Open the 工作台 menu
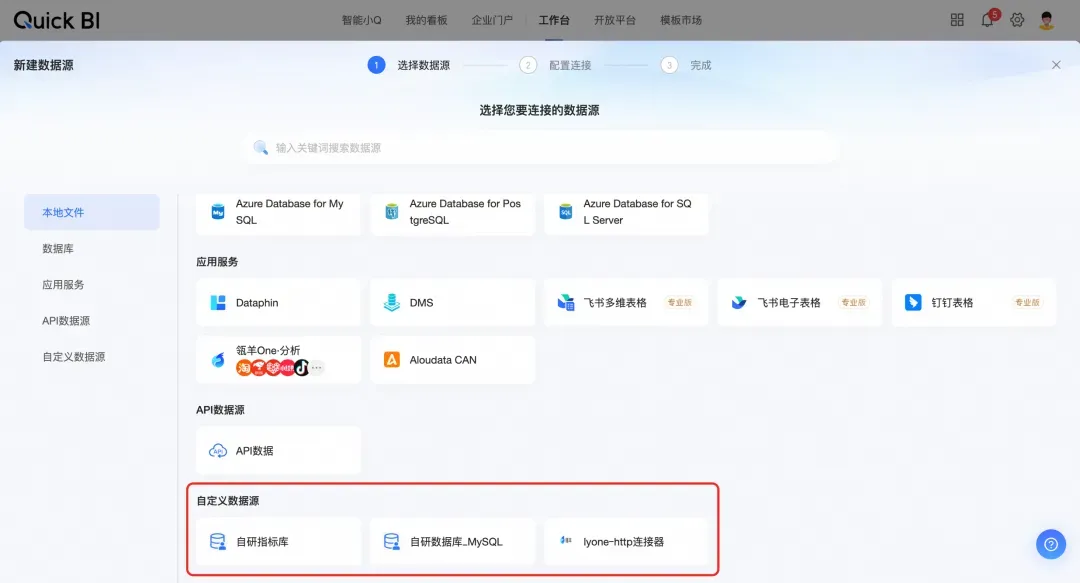Screen dimensions: 1080x583 click(x=554, y=20)
